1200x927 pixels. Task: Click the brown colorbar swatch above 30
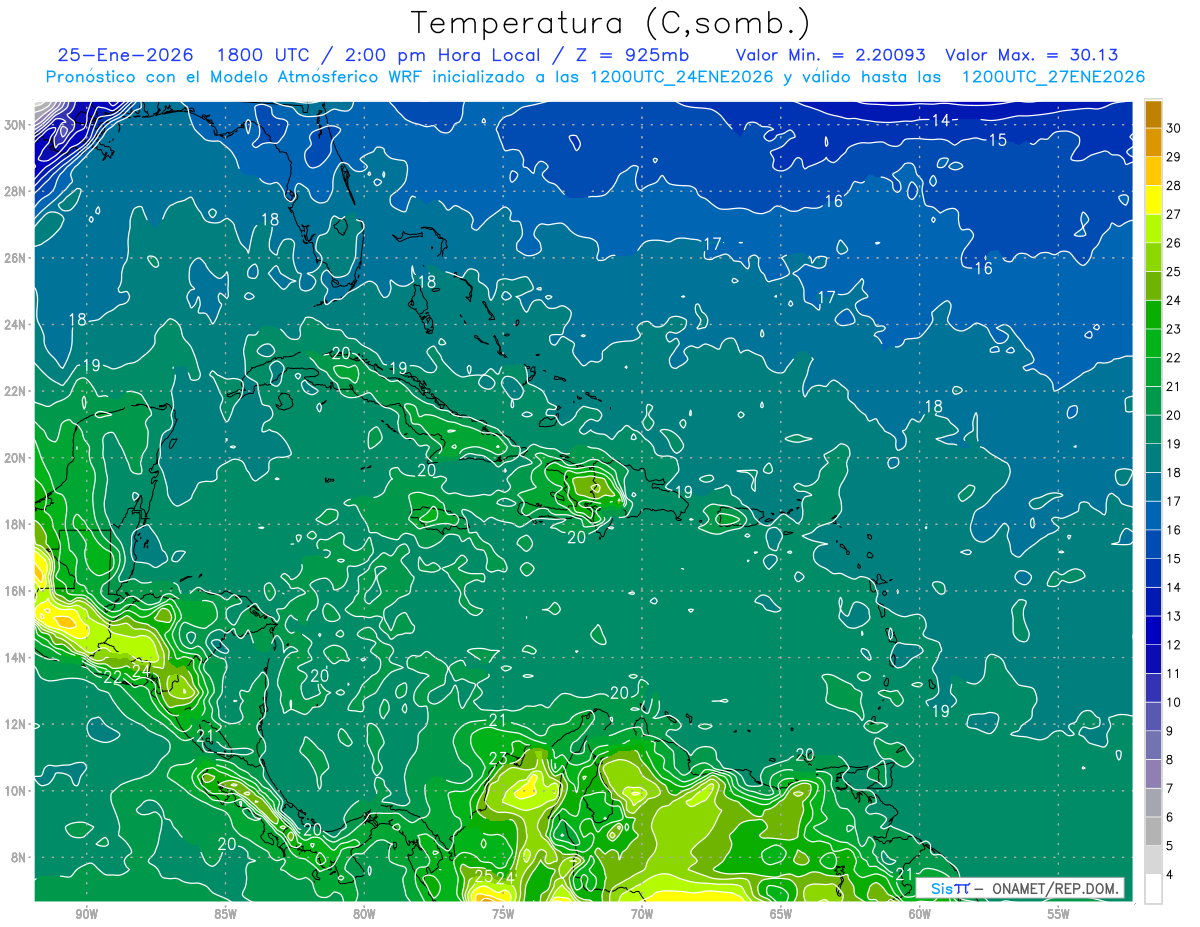click(x=1154, y=114)
